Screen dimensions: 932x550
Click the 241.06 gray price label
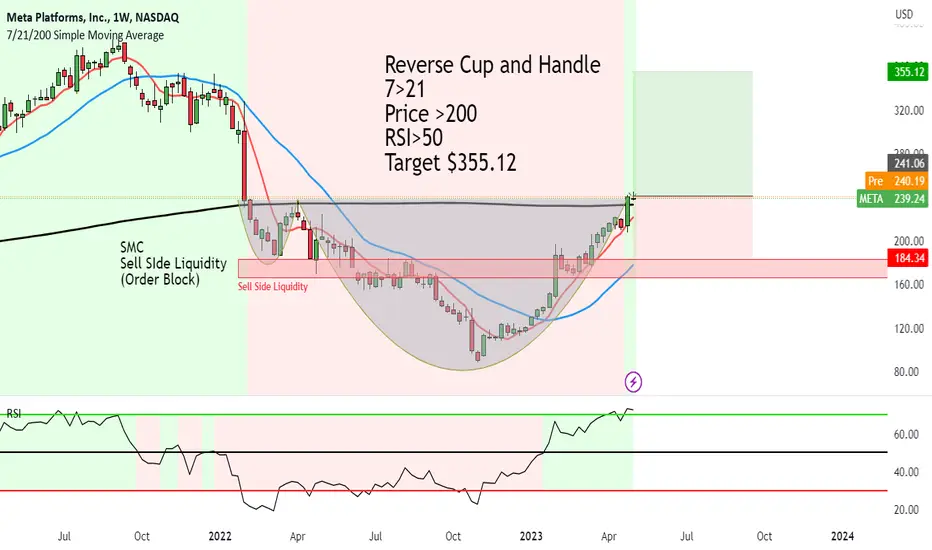(x=908, y=163)
